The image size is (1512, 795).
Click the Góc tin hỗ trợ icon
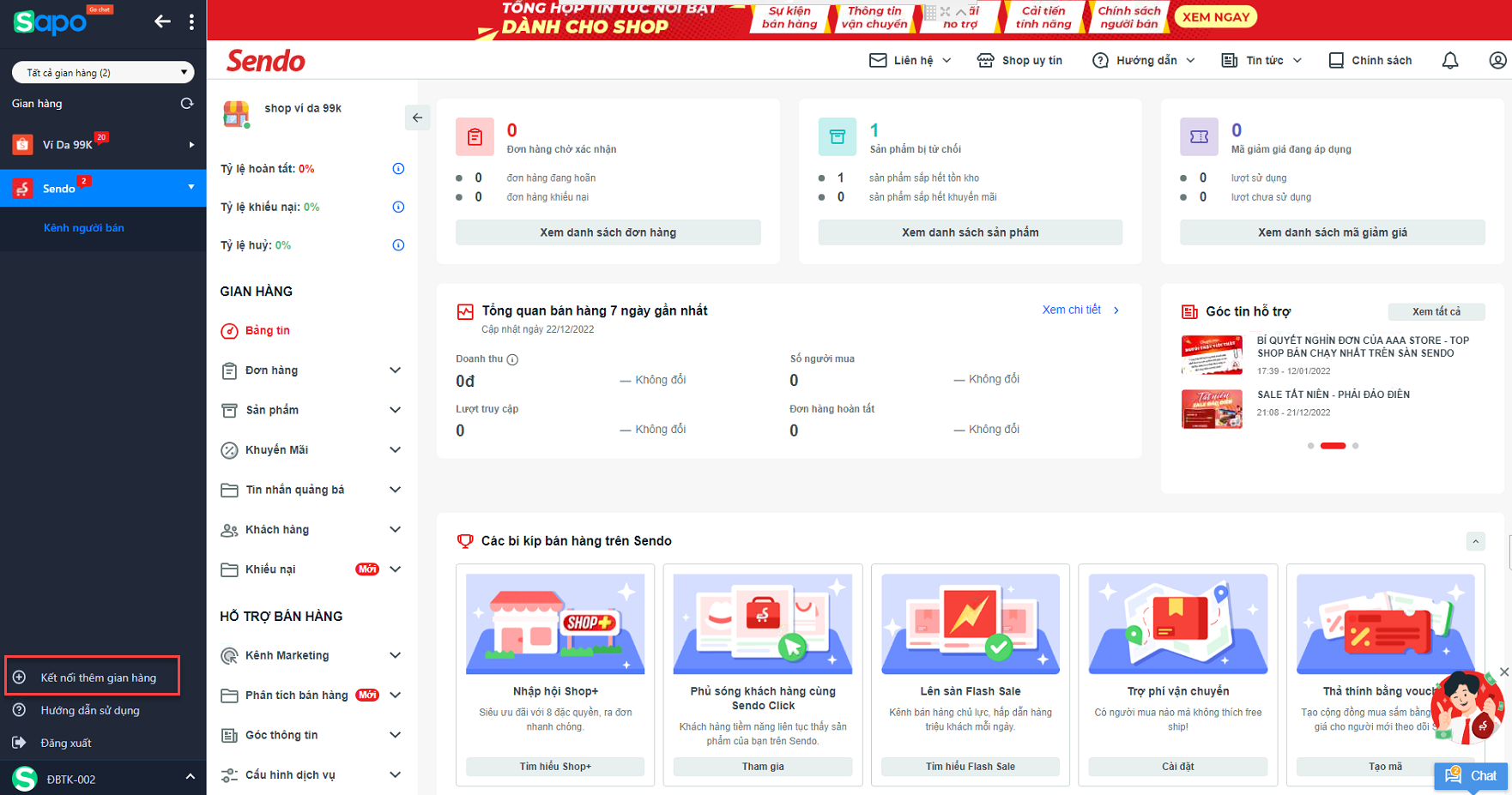(x=1189, y=311)
